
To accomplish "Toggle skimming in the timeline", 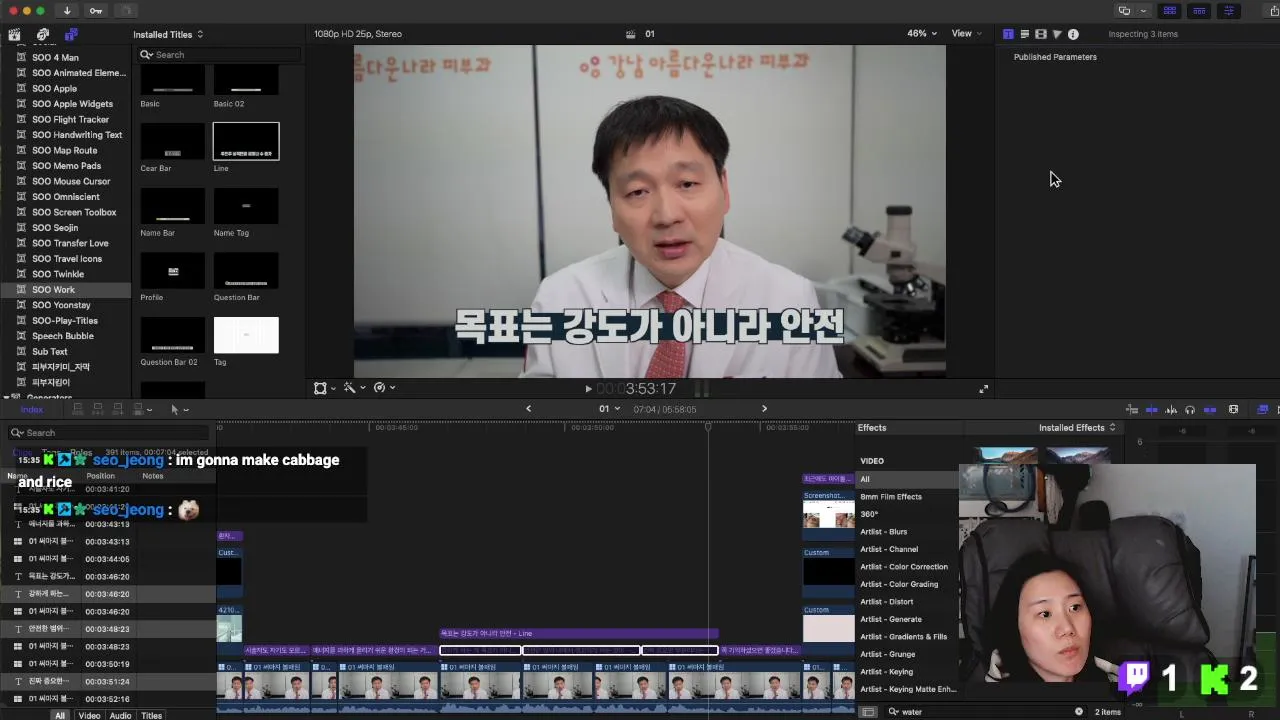I will [x=1151, y=409].
